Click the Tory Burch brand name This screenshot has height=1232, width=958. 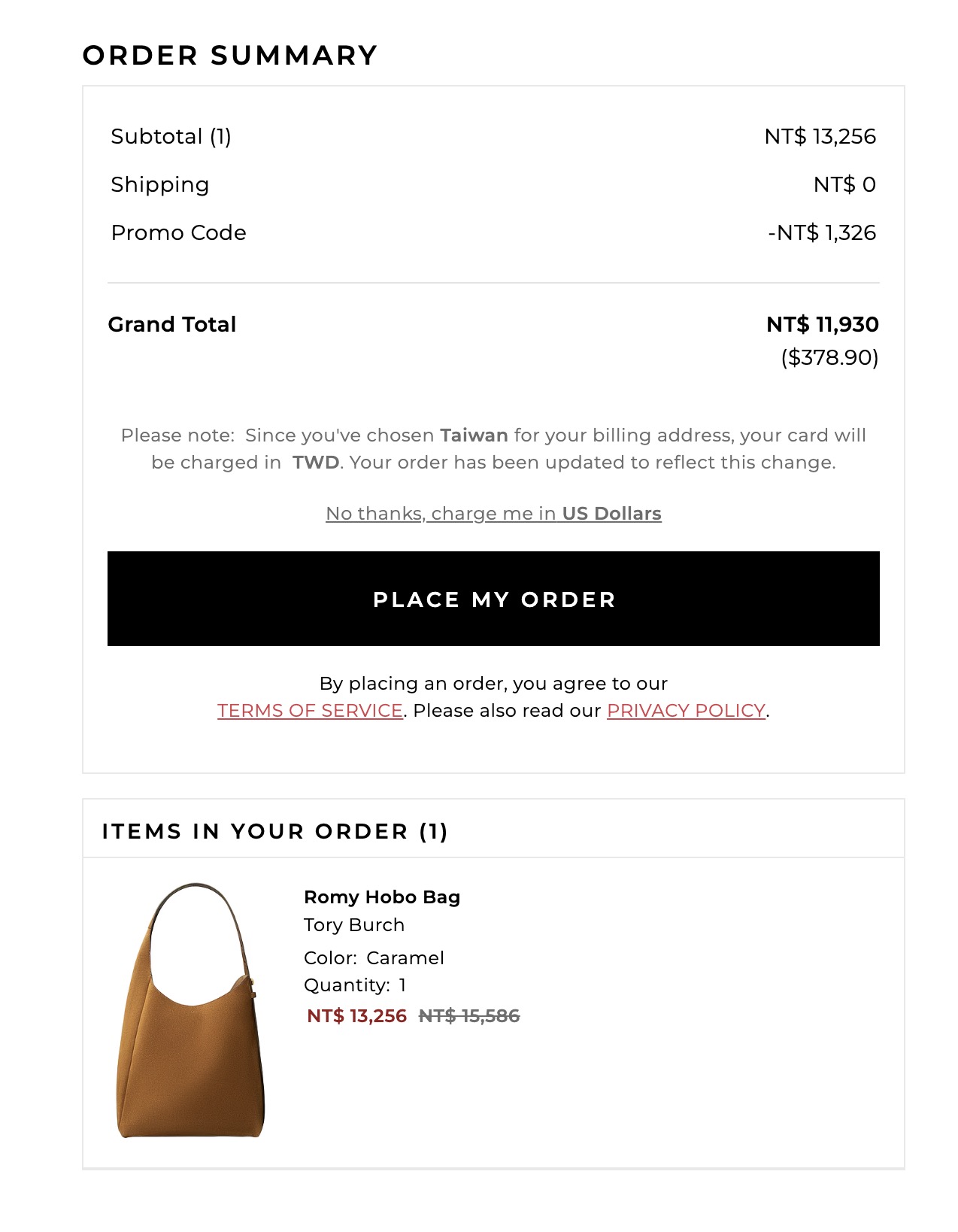click(x=353, y=924)
